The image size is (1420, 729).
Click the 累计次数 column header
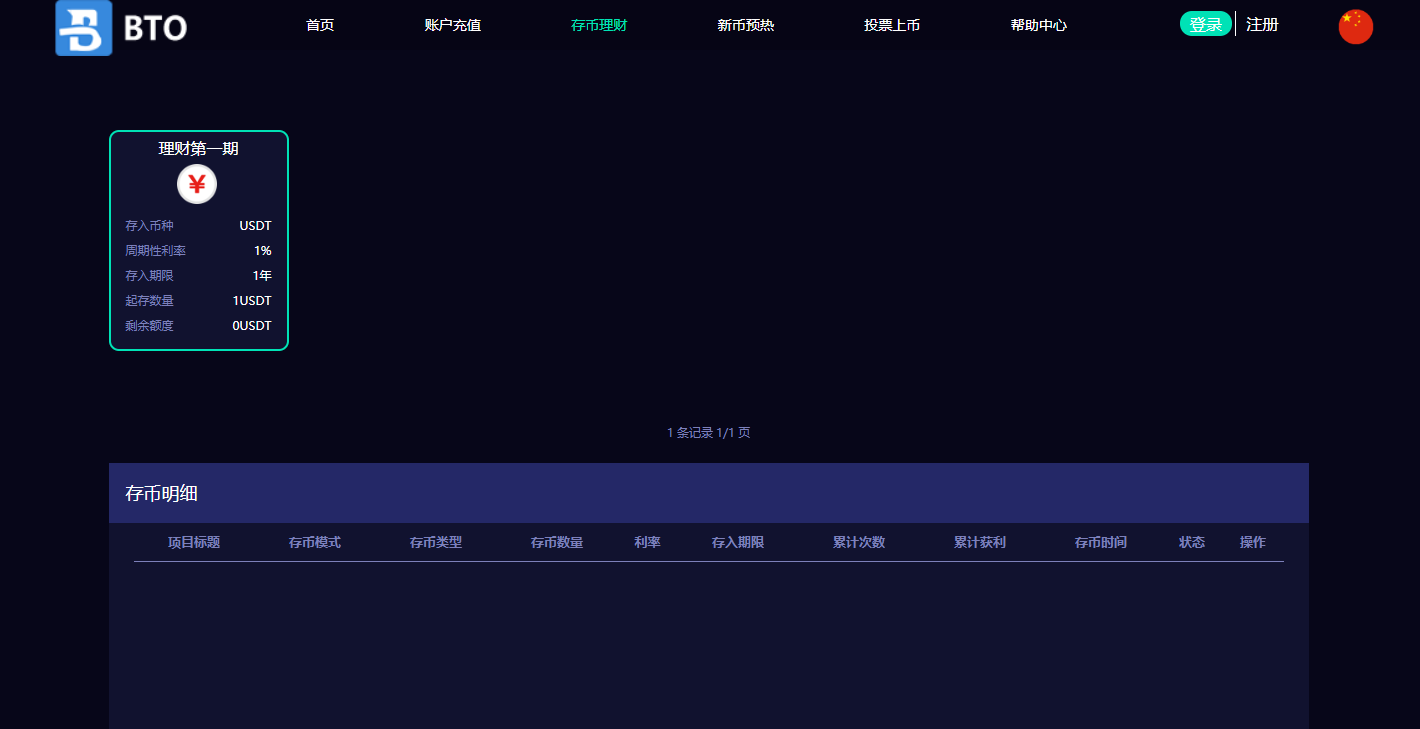[859, 542]
